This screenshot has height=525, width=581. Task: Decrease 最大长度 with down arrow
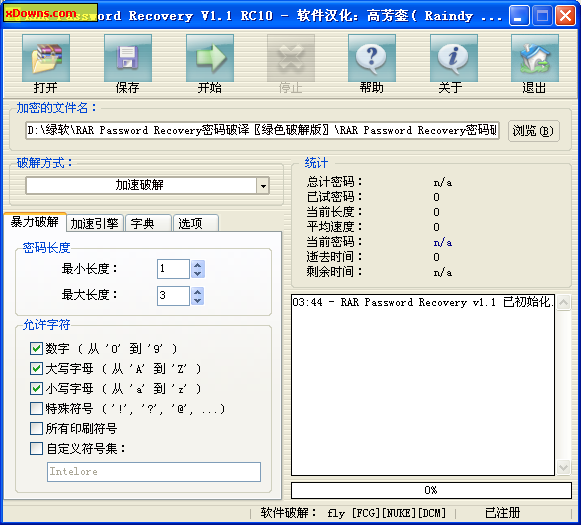[x=197, y=300]
